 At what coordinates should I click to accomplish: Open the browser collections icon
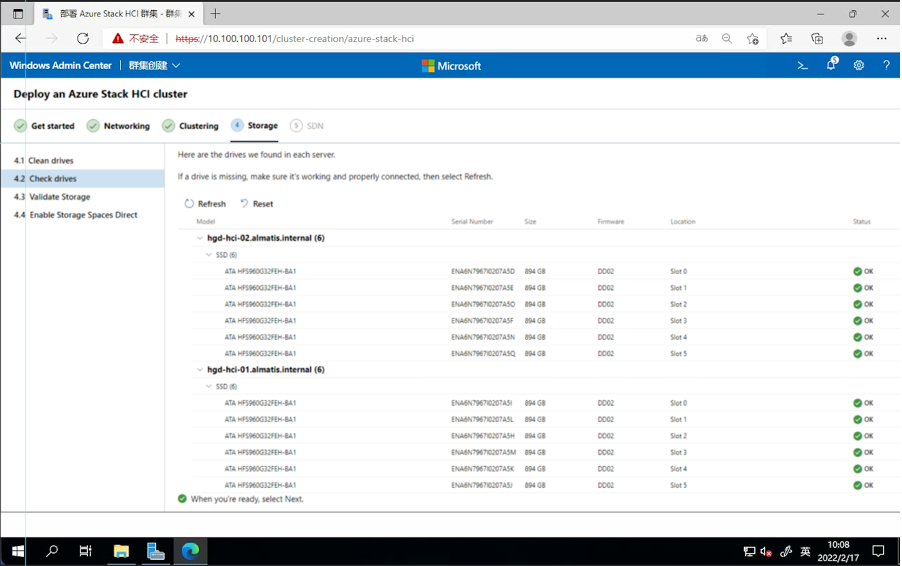pyautogui.click(x=817, y=39)
